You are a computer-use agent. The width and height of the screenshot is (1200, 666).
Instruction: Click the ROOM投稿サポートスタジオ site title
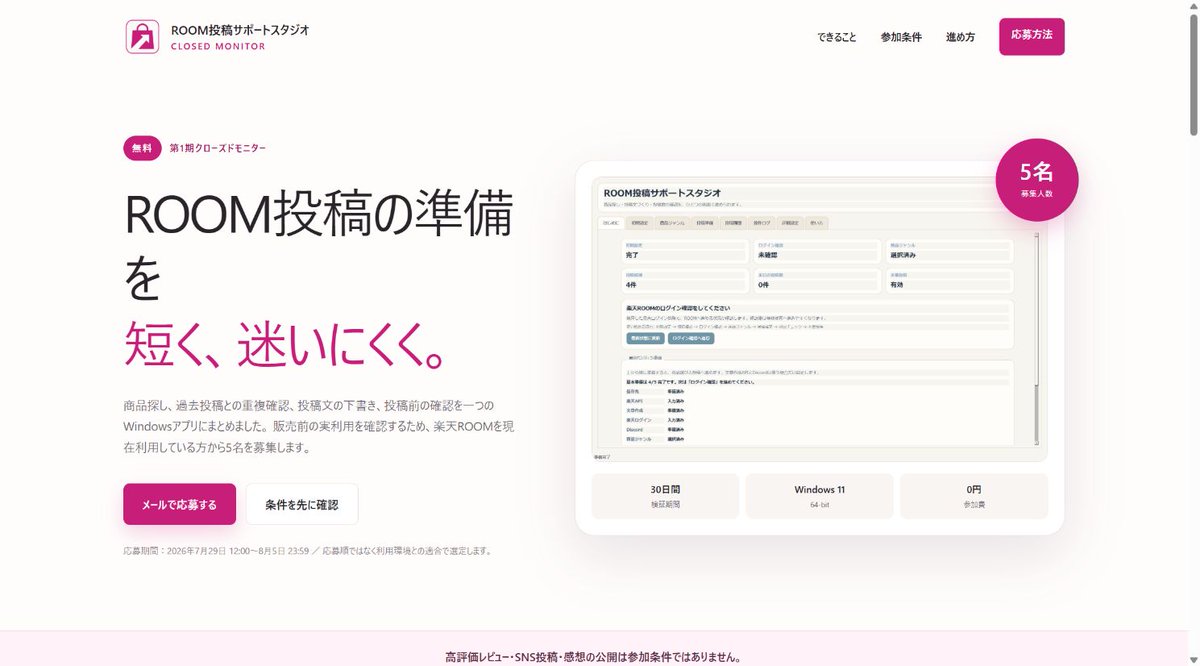coord(240,30)
